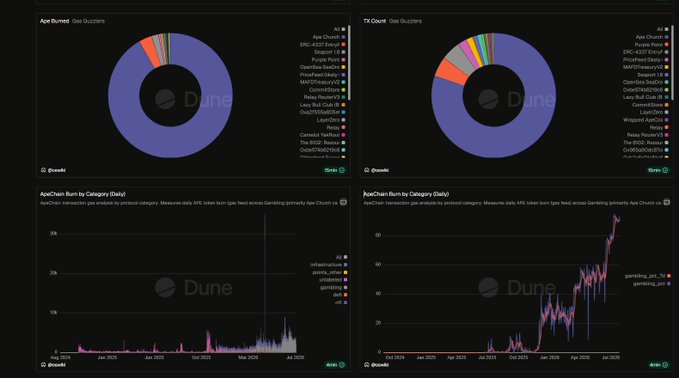This screenshot has height=378, width=679.
Task: Open the 'Ape Burned' chart title
Action: pos(55,21)
